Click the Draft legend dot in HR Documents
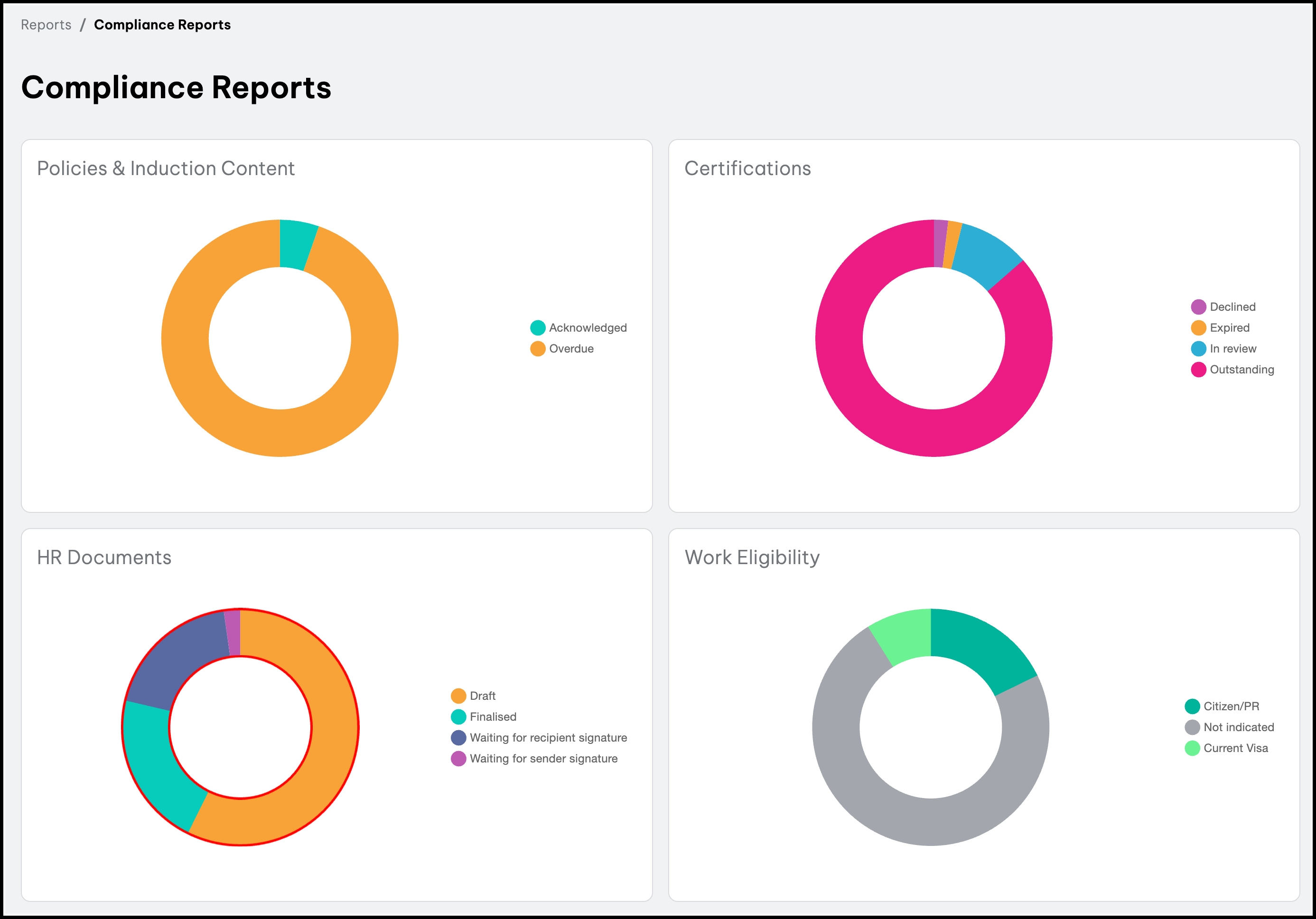 pos(458,696)
